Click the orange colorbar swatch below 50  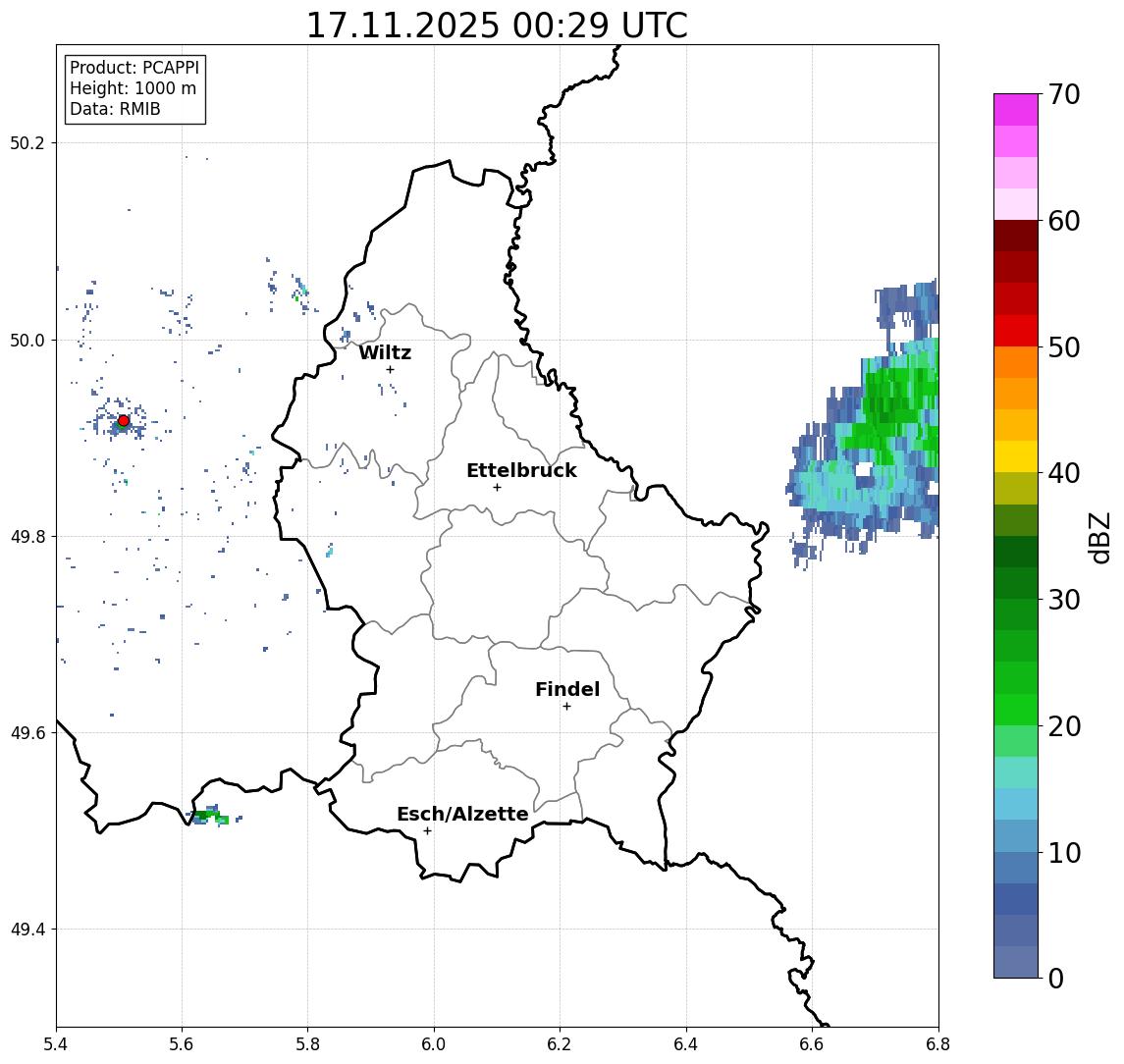pyautogui.click(x=1016, y=362)
